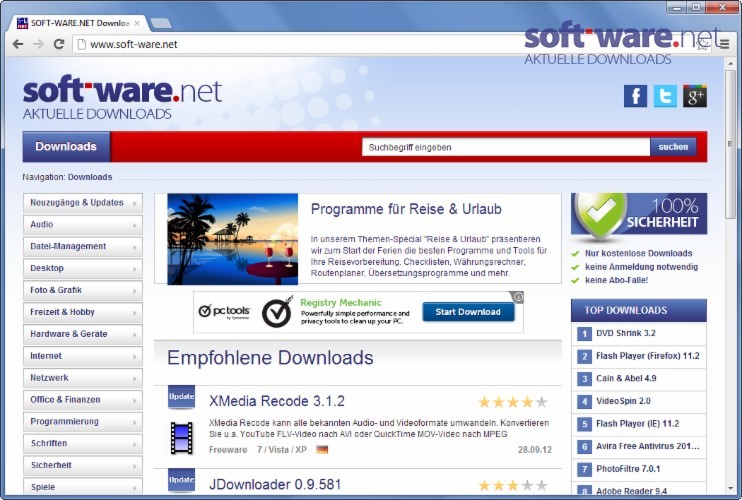
Task: Open VideoSpin 2.0 link
Action: click(623, 401)
